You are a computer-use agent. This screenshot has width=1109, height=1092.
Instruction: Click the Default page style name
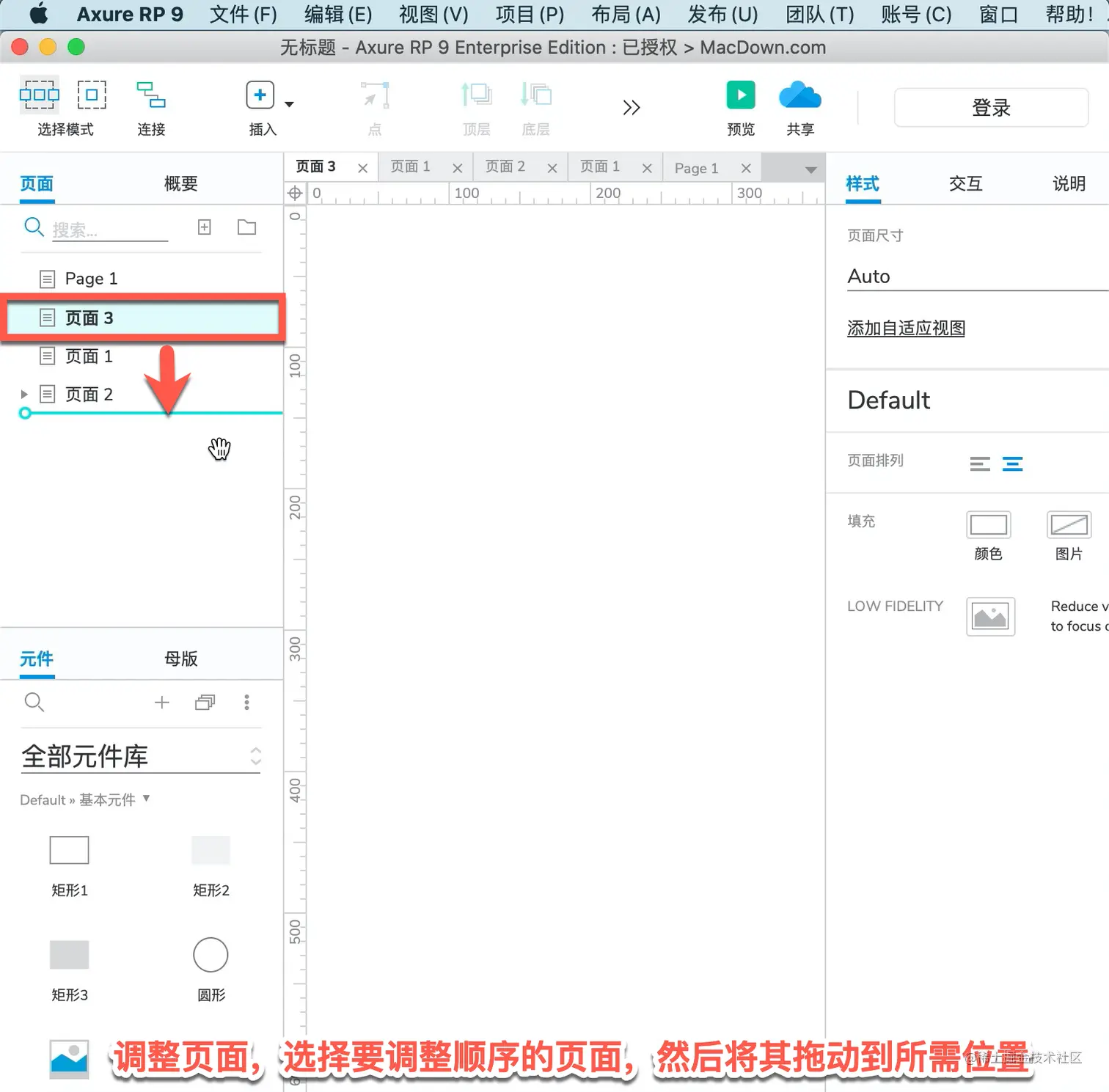[888, 400]
